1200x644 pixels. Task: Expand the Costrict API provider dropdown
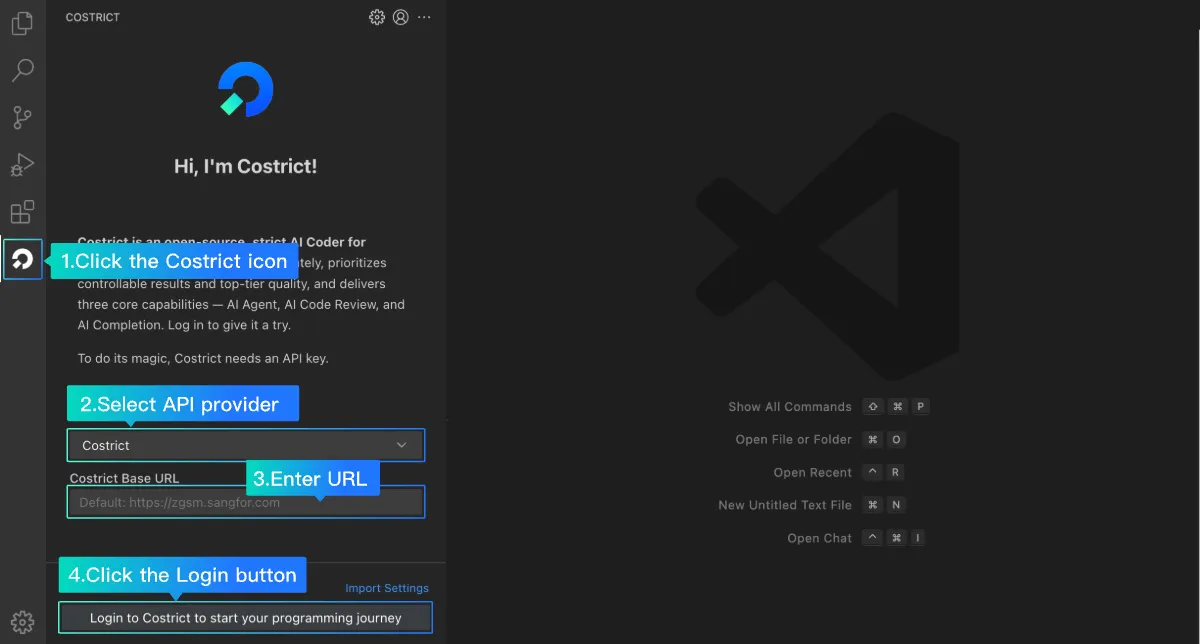[246, 445]
